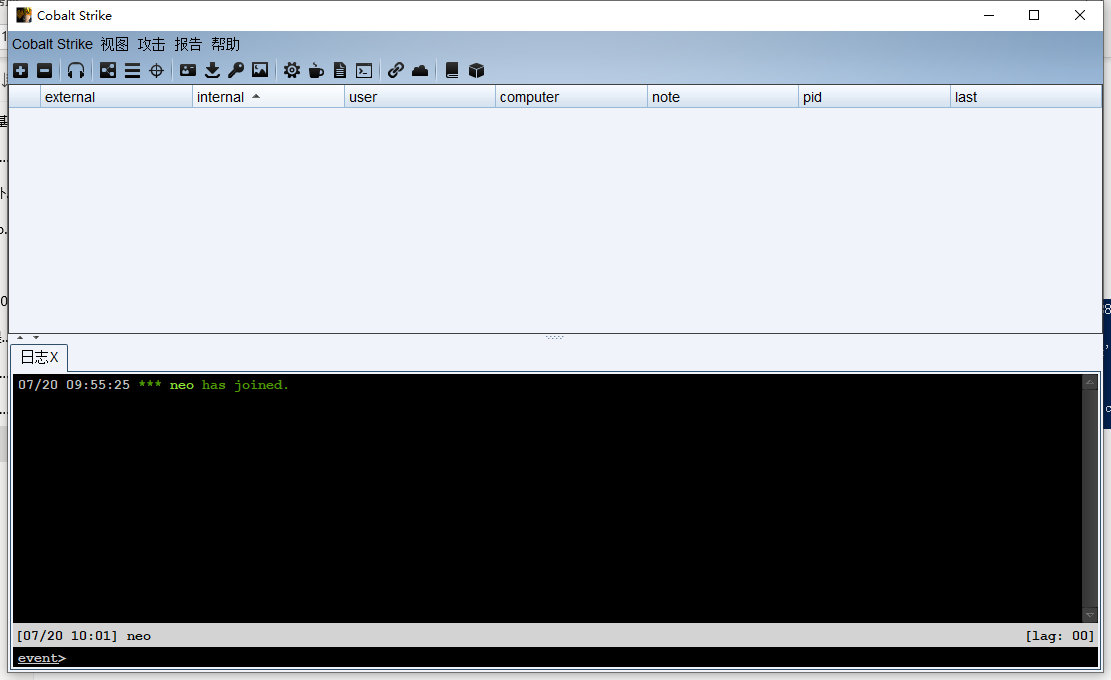Open credentials with the ID card icon

tap(188, 70)
